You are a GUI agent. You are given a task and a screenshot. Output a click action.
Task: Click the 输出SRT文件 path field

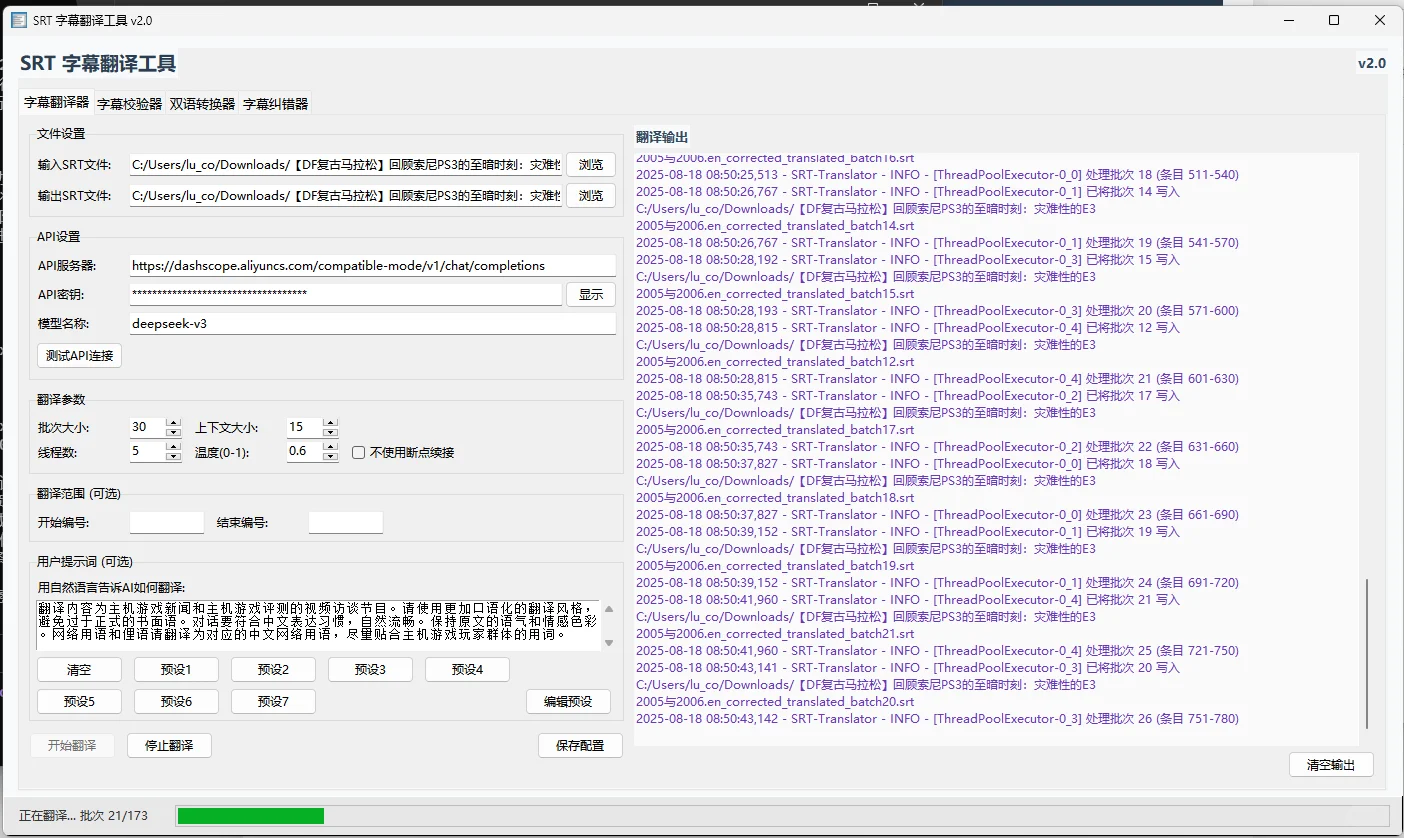pos(345,196)
